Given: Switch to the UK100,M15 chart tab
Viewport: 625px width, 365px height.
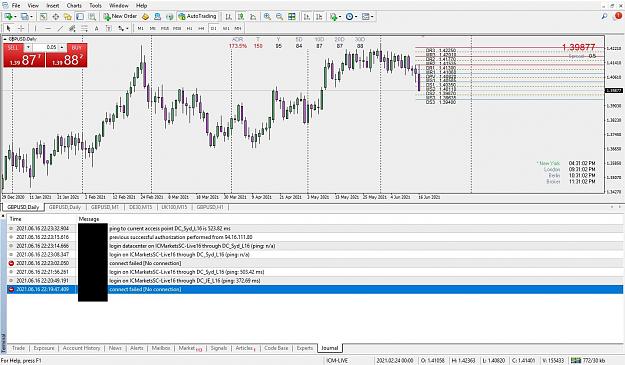Looking at the screenshot, I should point(174,207).
